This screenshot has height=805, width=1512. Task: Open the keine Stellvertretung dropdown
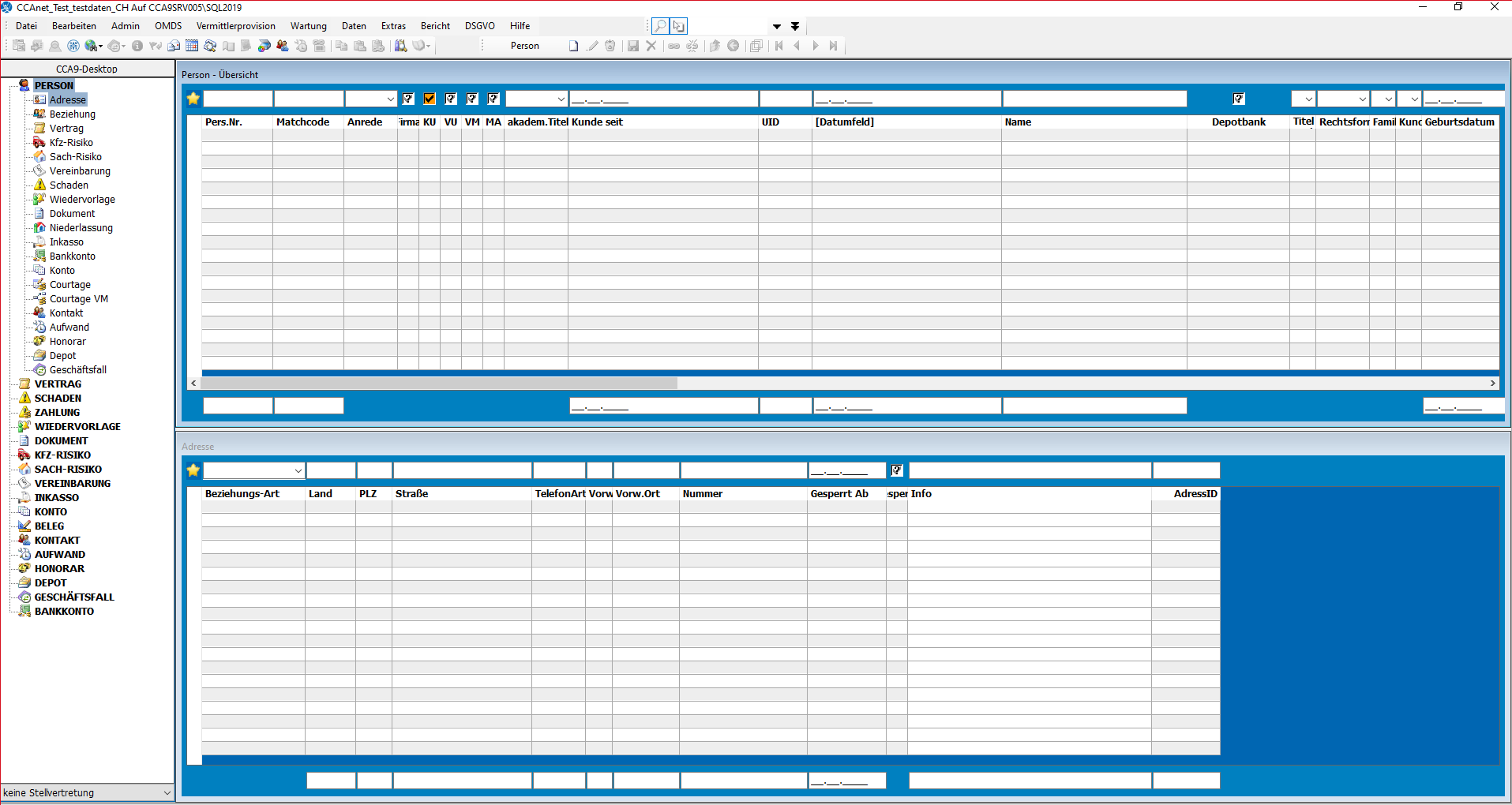[167, 793]
